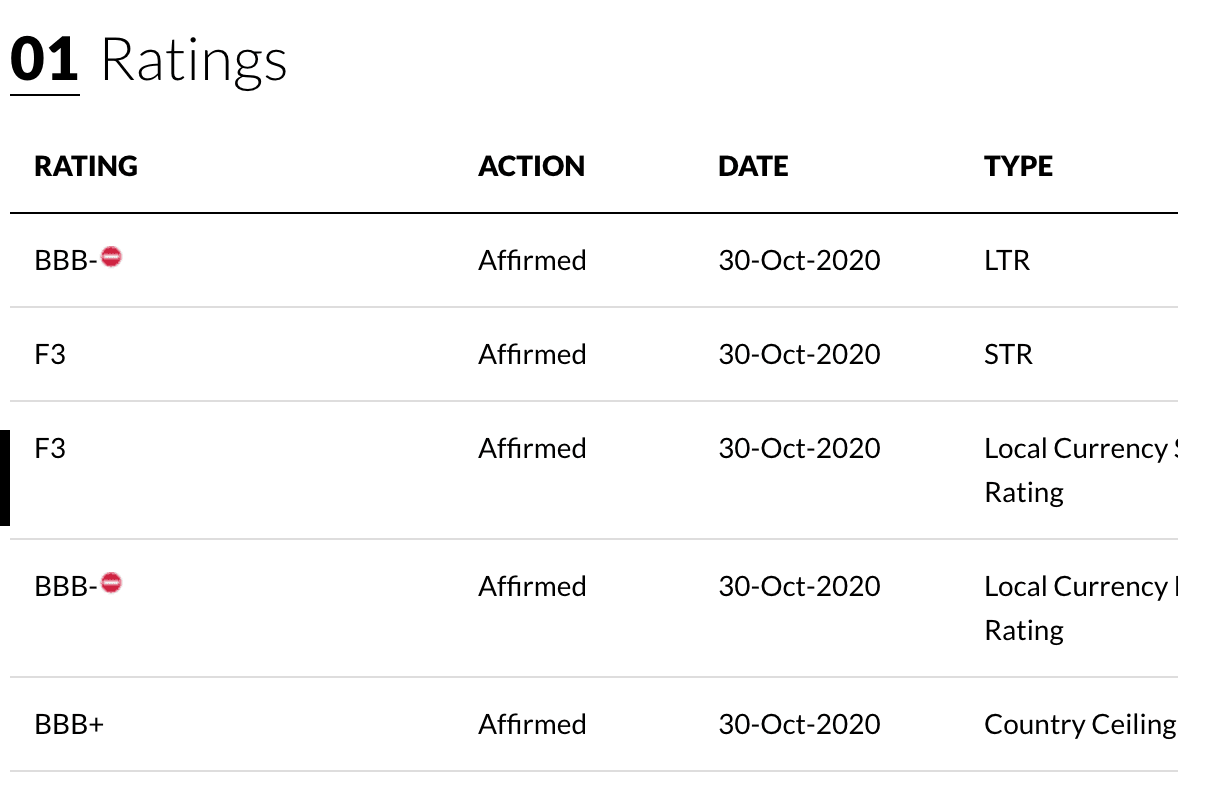Screen dimensions: 1220x786
Task: Sort by the DATE column header
Action: [x=753, y=166]
